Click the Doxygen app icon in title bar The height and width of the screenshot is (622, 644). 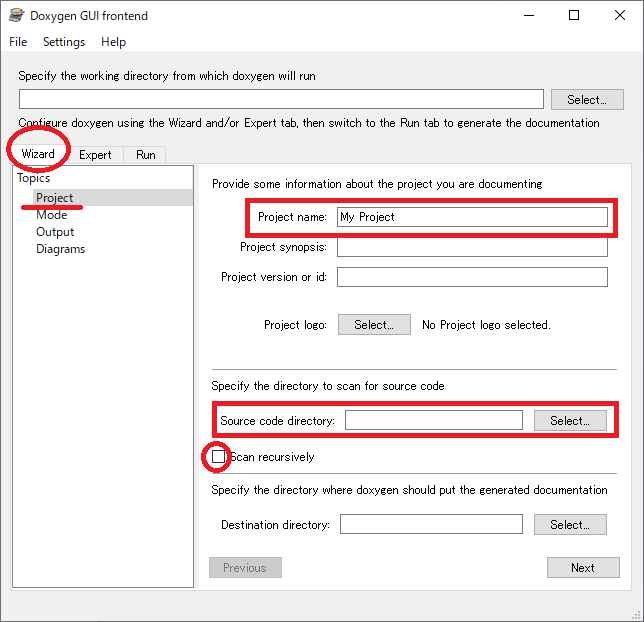(17, 15)
